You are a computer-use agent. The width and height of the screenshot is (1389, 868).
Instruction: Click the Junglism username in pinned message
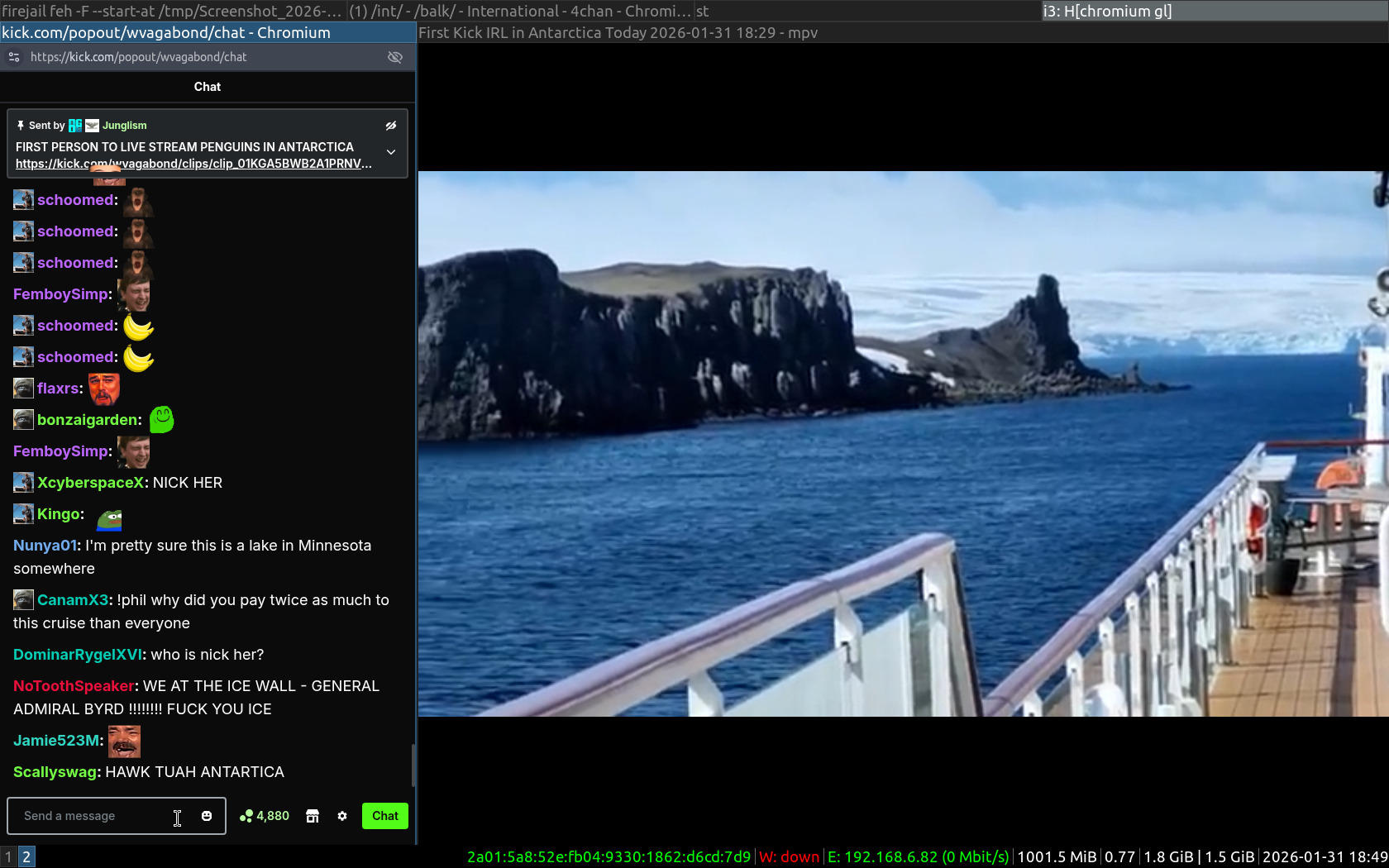tap(124, 126)
